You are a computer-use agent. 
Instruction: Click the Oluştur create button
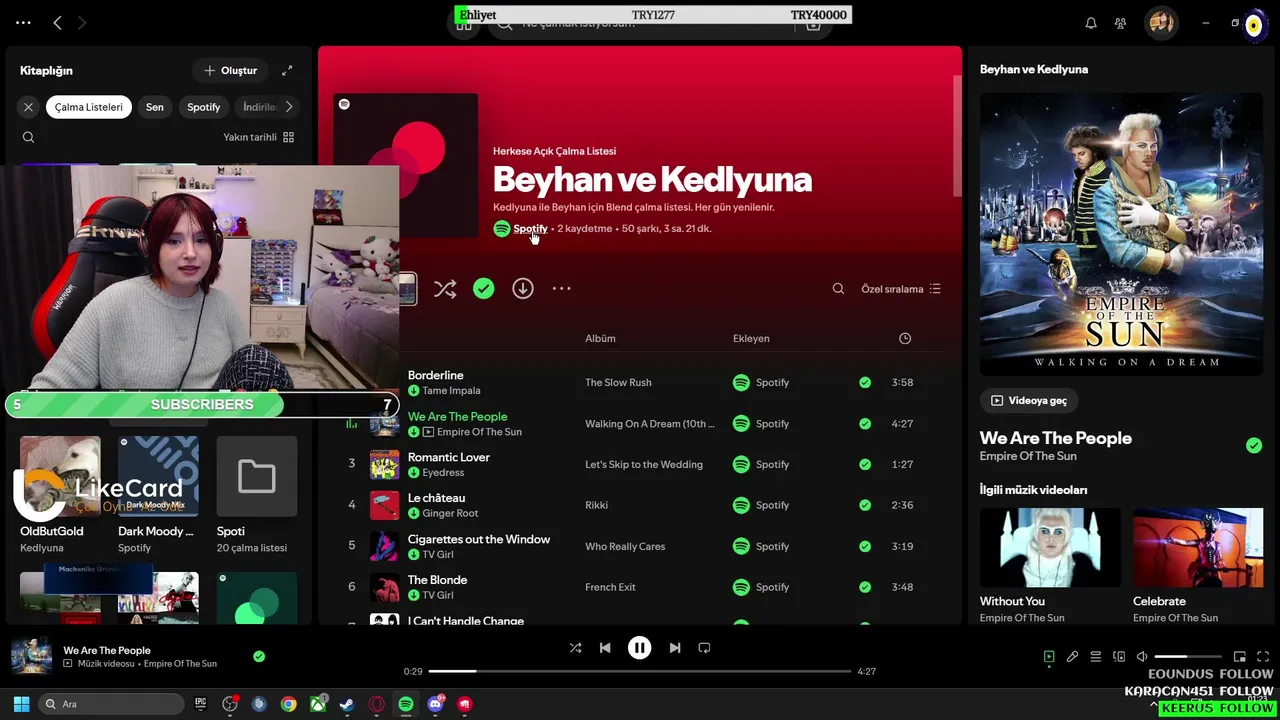(230, 70)
